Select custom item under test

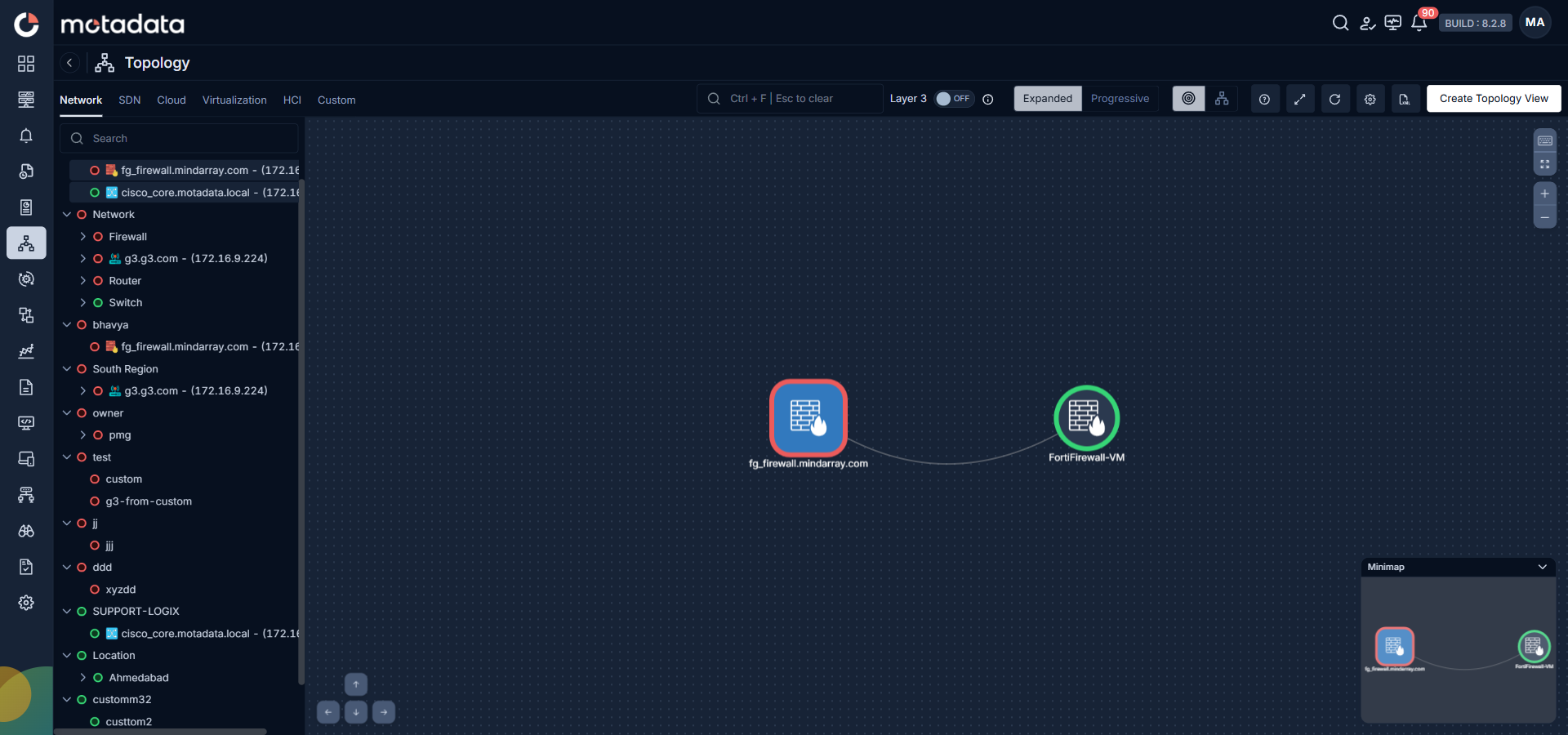coord(123,479)
